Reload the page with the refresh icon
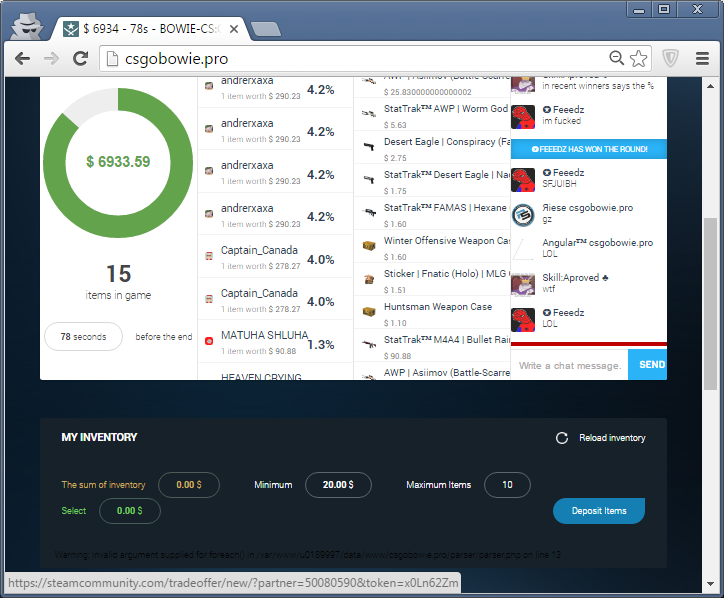Screen dimensions: 724x598 (x=81, y=59)
